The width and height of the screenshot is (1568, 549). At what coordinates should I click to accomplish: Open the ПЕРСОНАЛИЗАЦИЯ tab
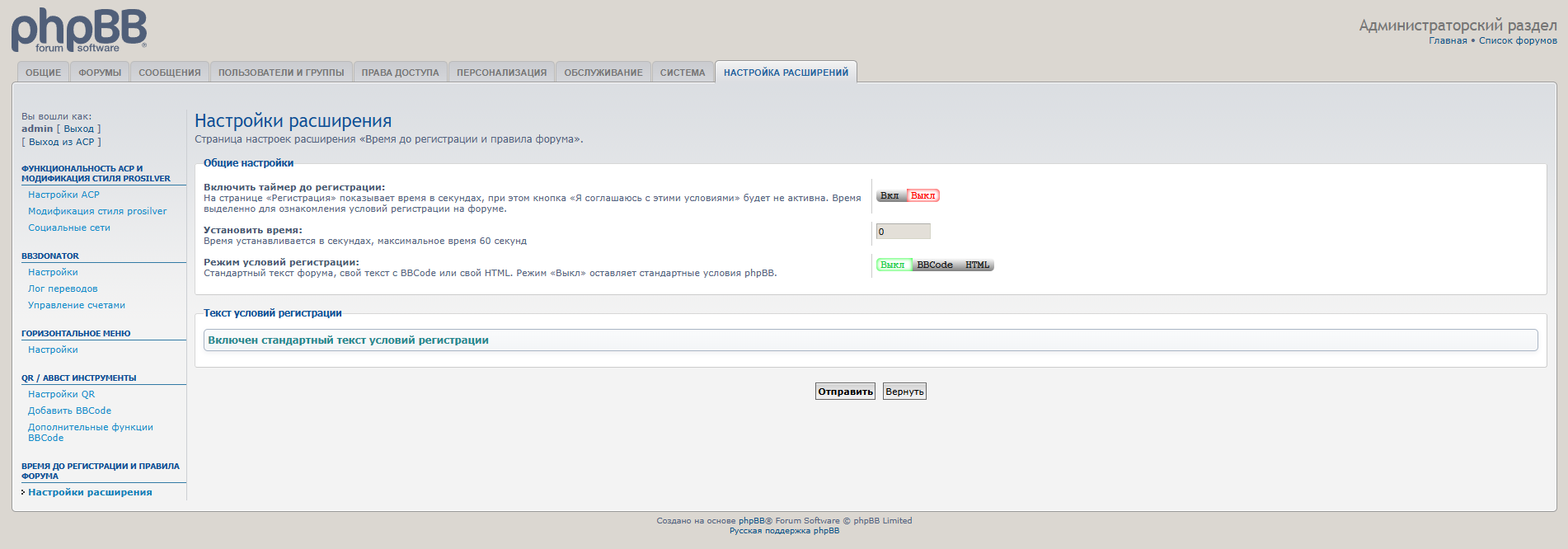(502, 73)
